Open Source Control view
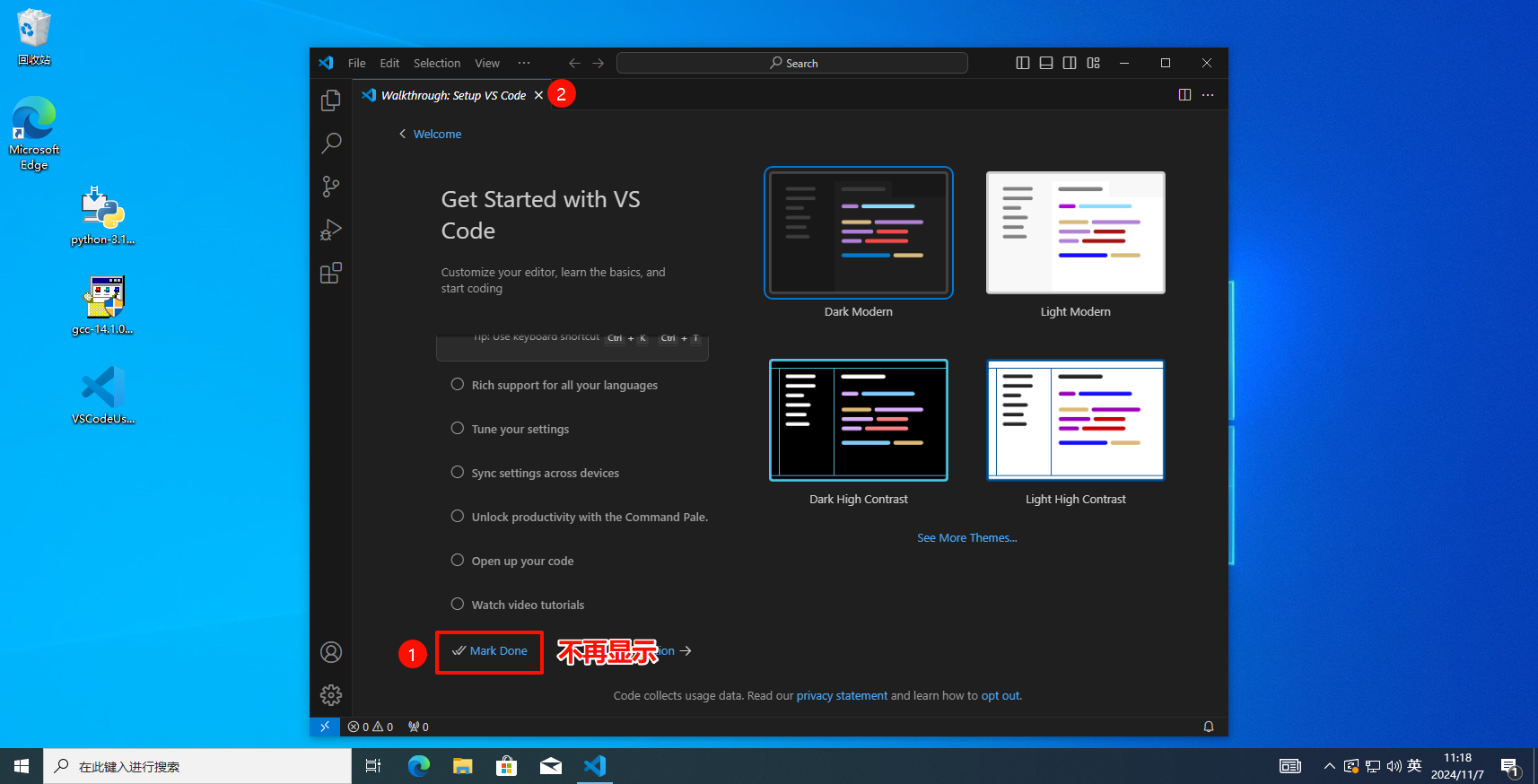1538x784 pixels. pyautogui.click(x=331, y=187)
